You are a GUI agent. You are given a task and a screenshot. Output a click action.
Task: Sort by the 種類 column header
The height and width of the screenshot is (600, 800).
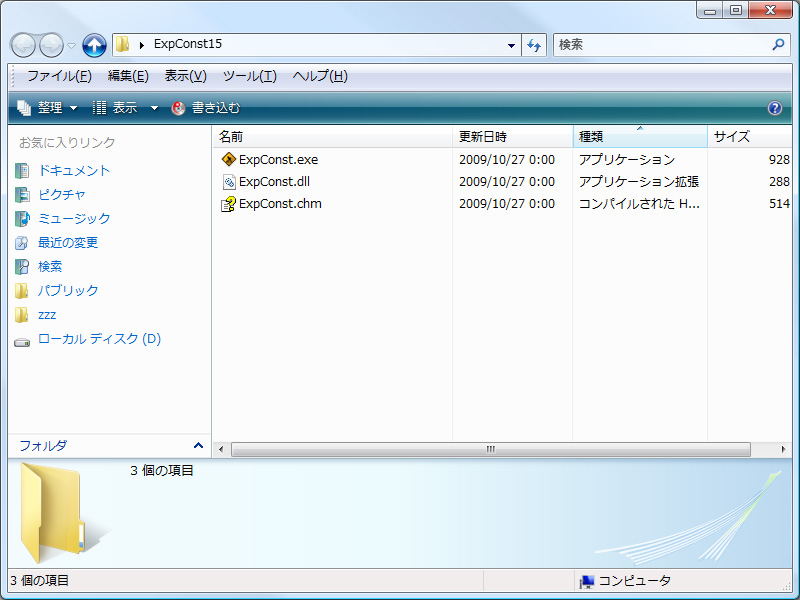coord(640,136)
